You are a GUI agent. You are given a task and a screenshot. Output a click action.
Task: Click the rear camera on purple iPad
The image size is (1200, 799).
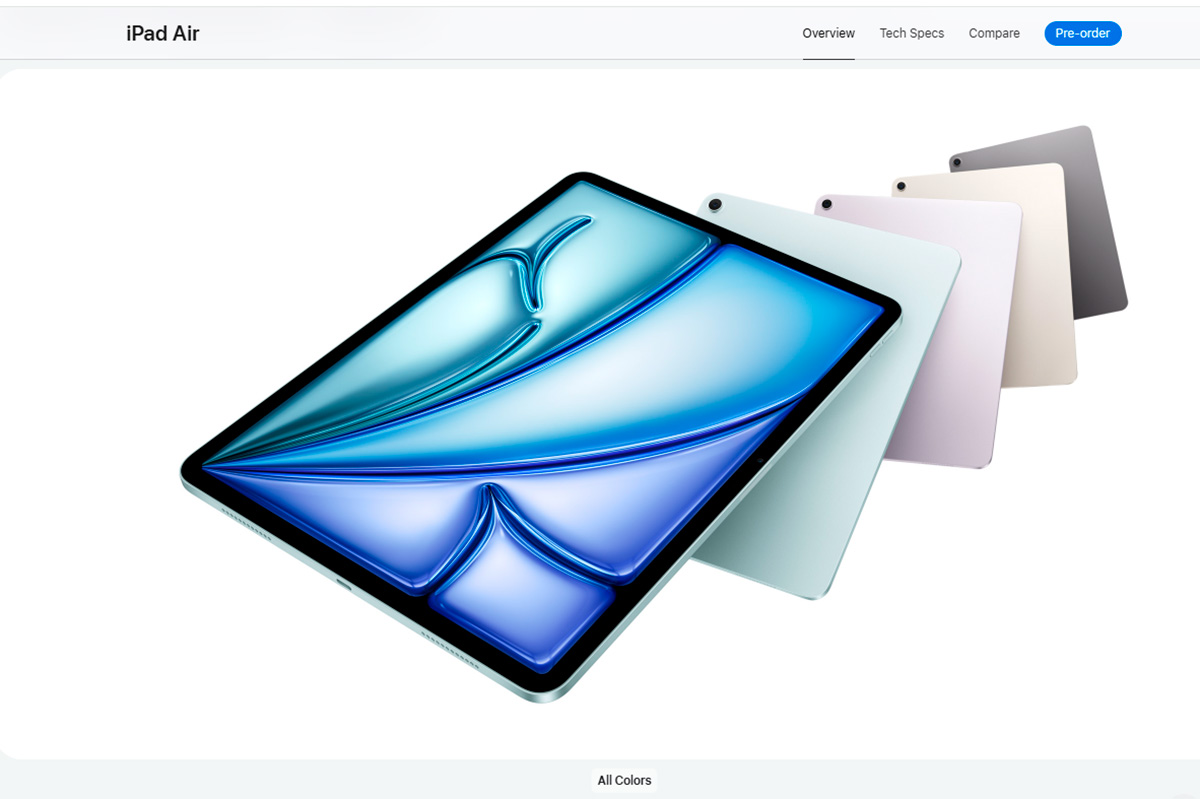pos(826,205)
